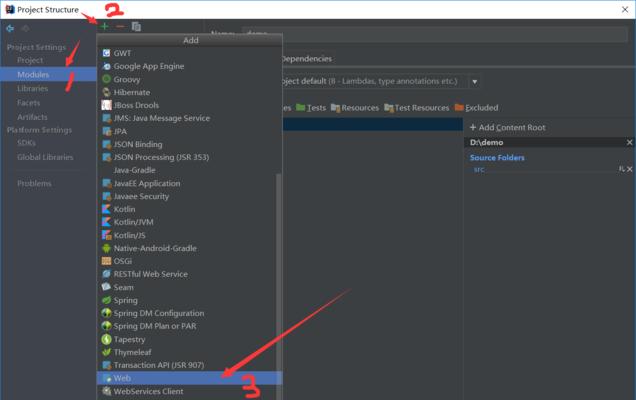Click the Copy module icon
Screen dimensions: 636x400
(x=136, y=26)
